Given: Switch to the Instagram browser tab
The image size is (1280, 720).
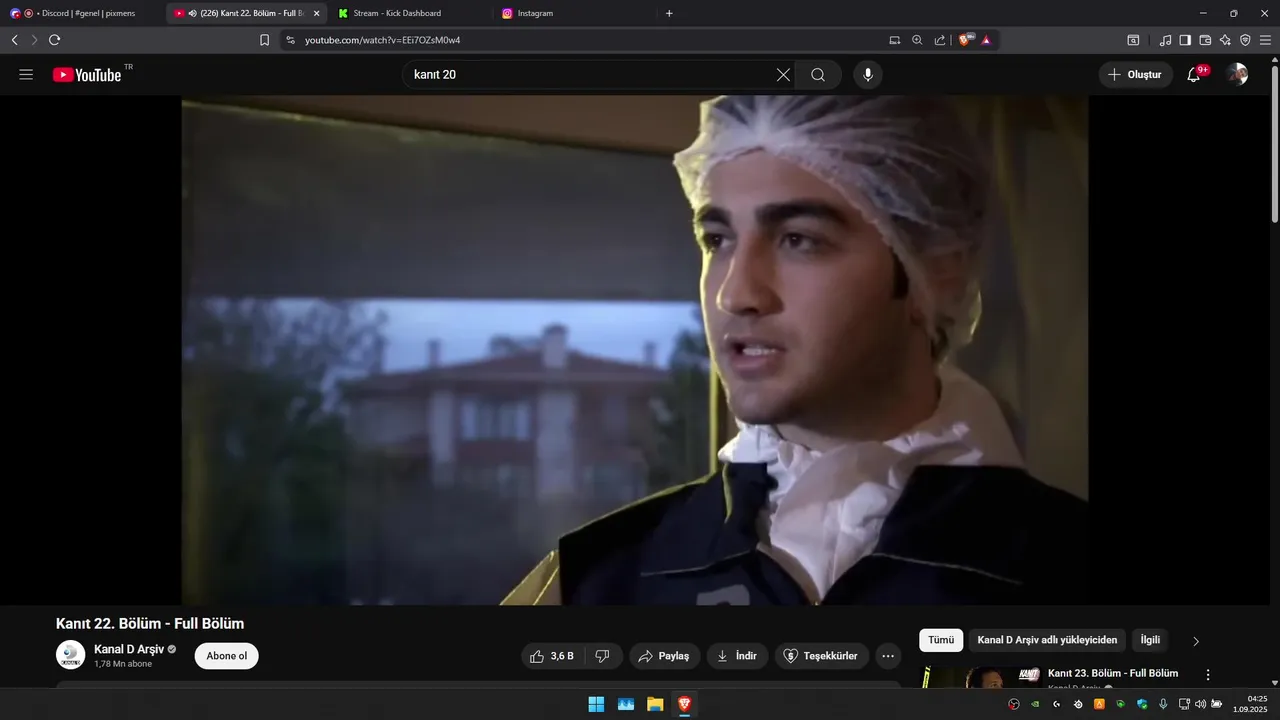Looking at the screenshot, I should click(x=573, y=13).
